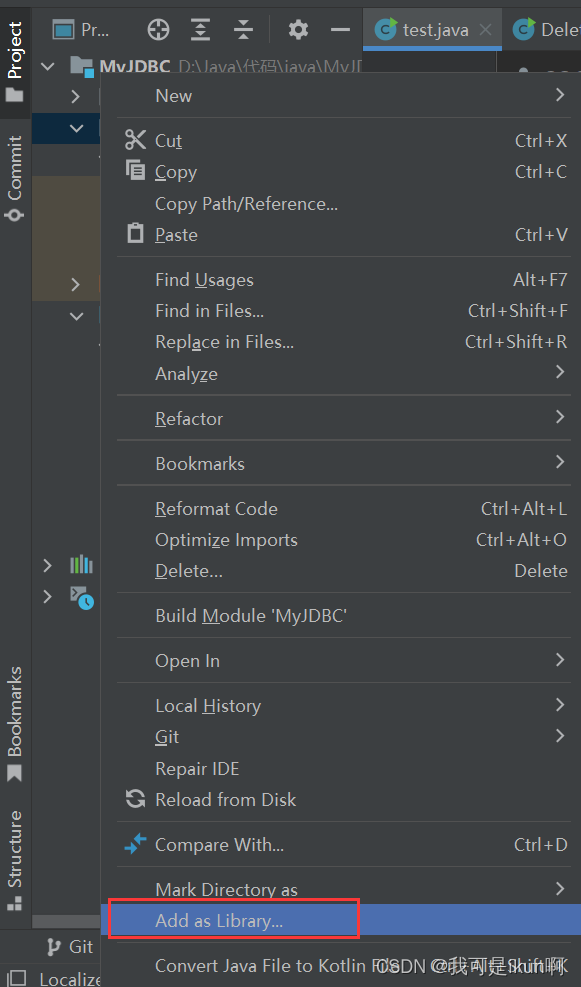Screen dimensions: 581x987
Task: Open the Git tool window at bottom
Action: [x=71, y=947]
